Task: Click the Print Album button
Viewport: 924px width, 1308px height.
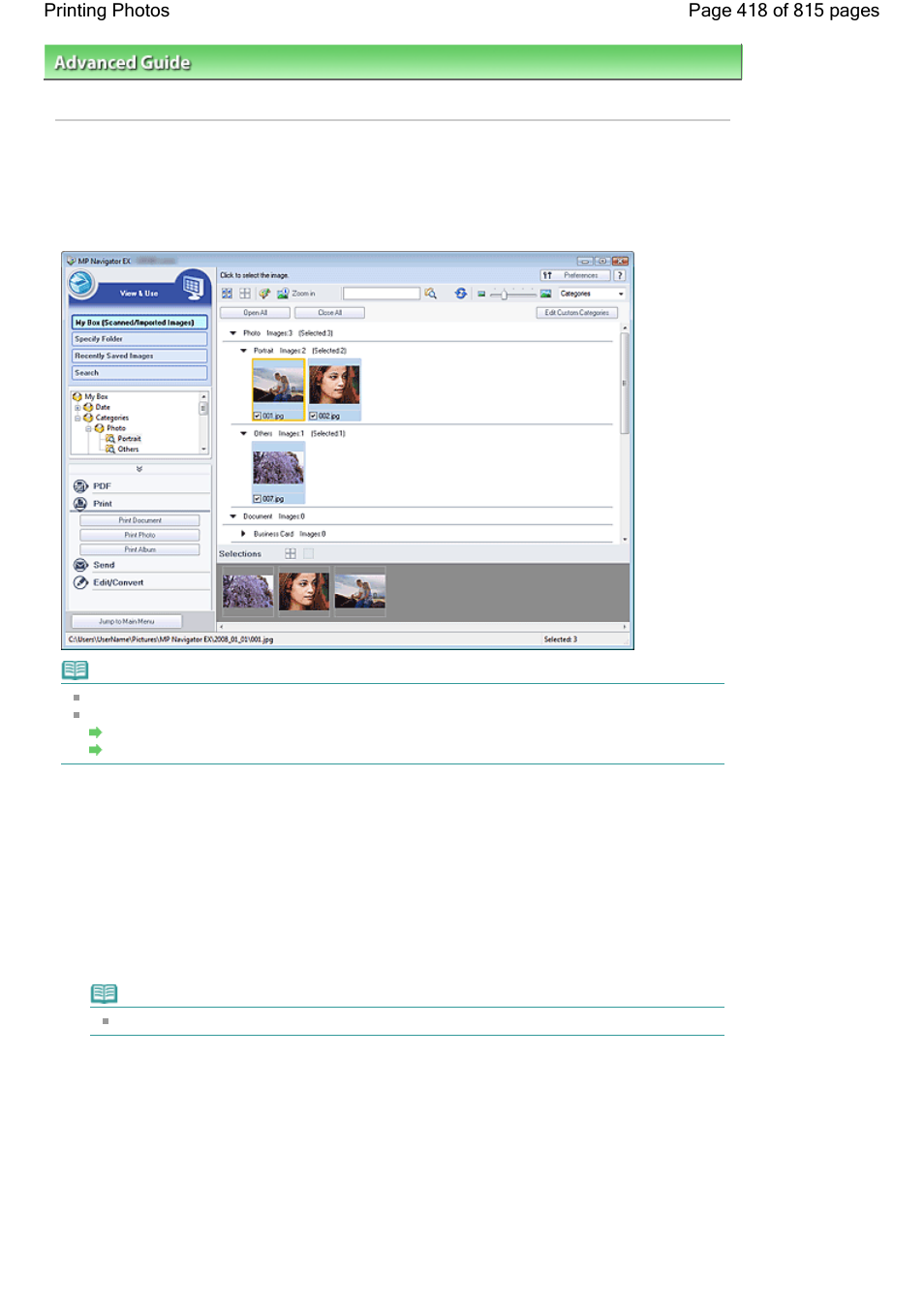Action: (x=139, y=549)
